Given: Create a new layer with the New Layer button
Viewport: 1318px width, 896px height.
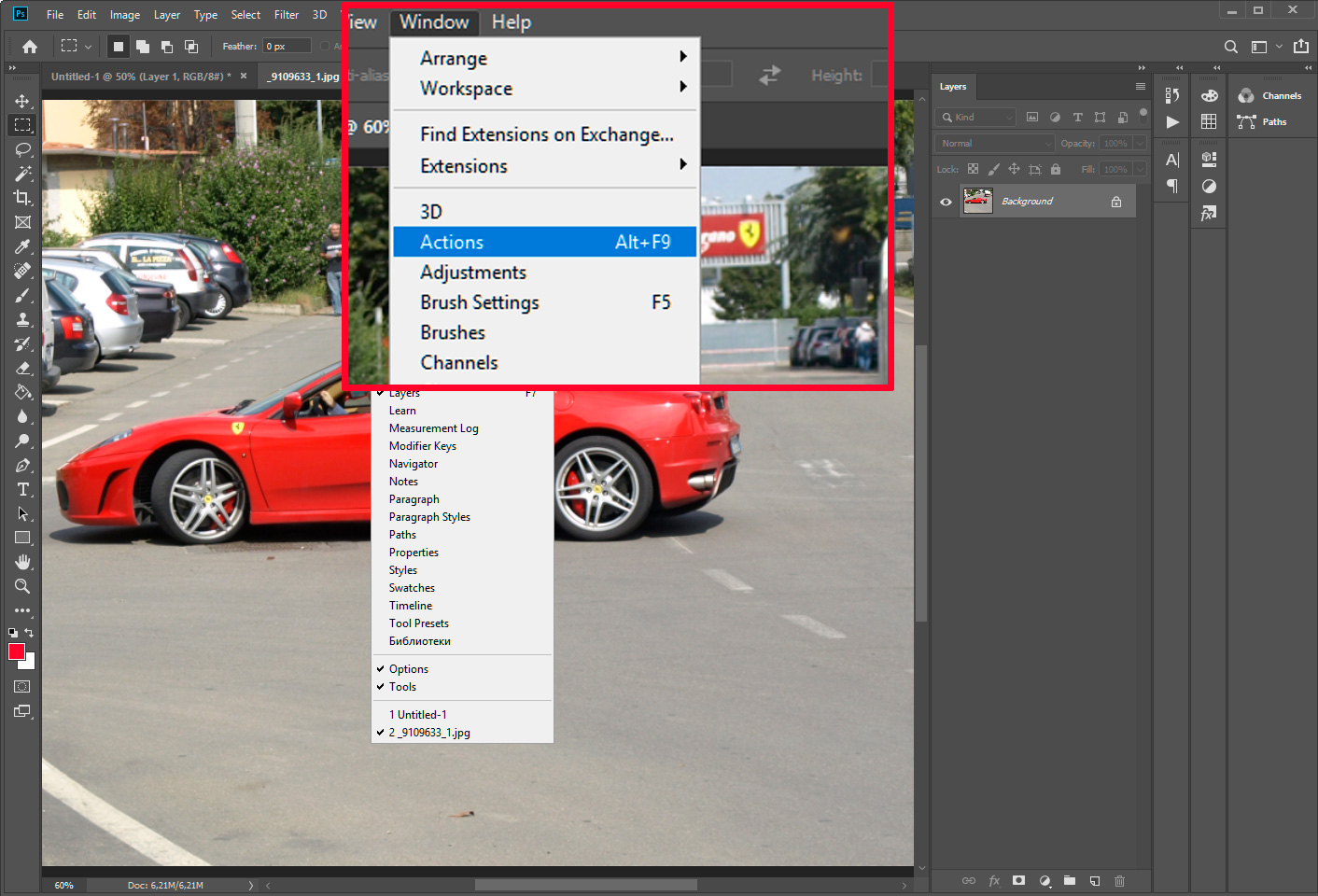Looking at the screenshot, I should tap(1094, 880).
